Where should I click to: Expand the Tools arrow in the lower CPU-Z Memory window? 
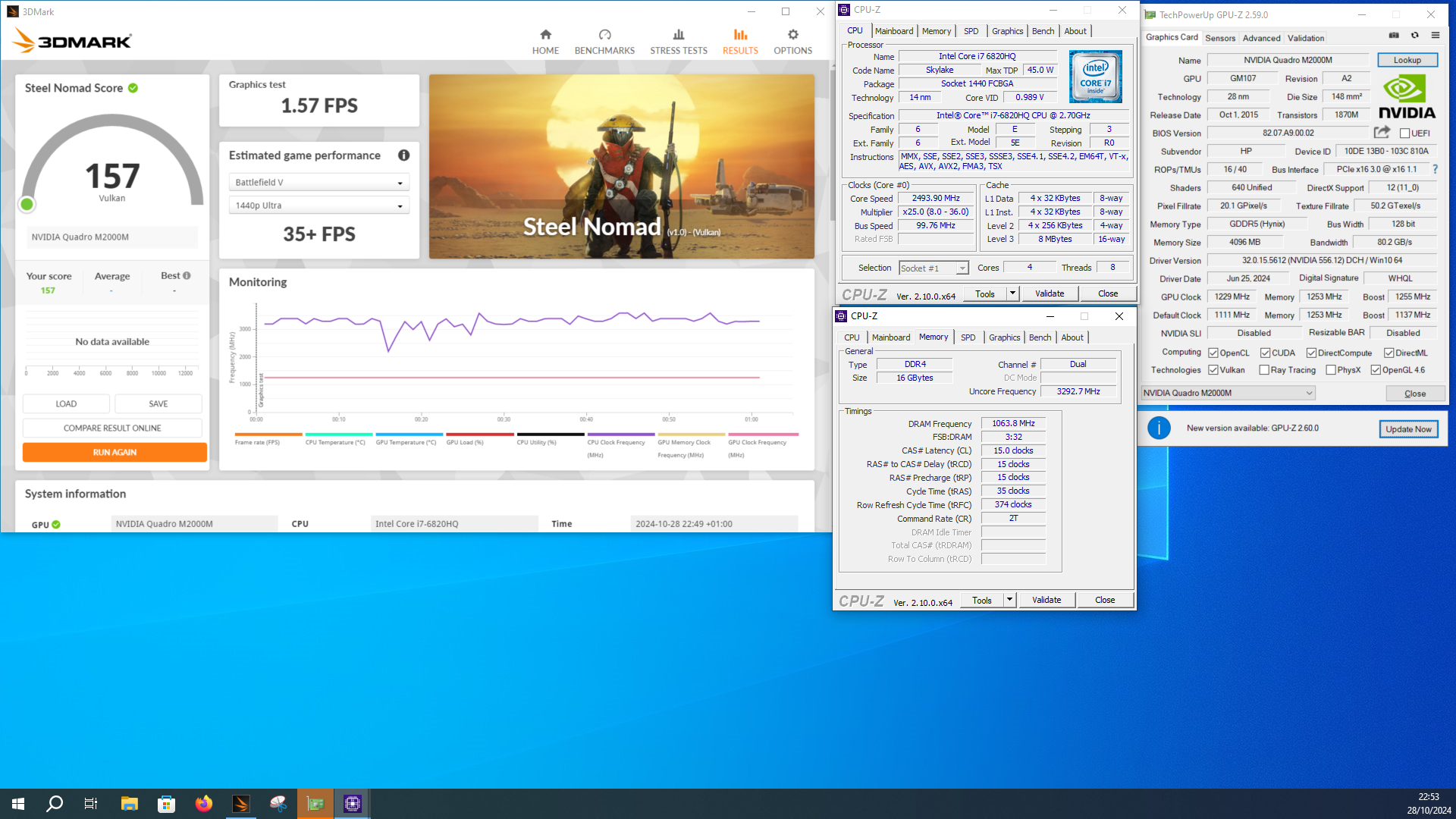[x=1009, y=600]
